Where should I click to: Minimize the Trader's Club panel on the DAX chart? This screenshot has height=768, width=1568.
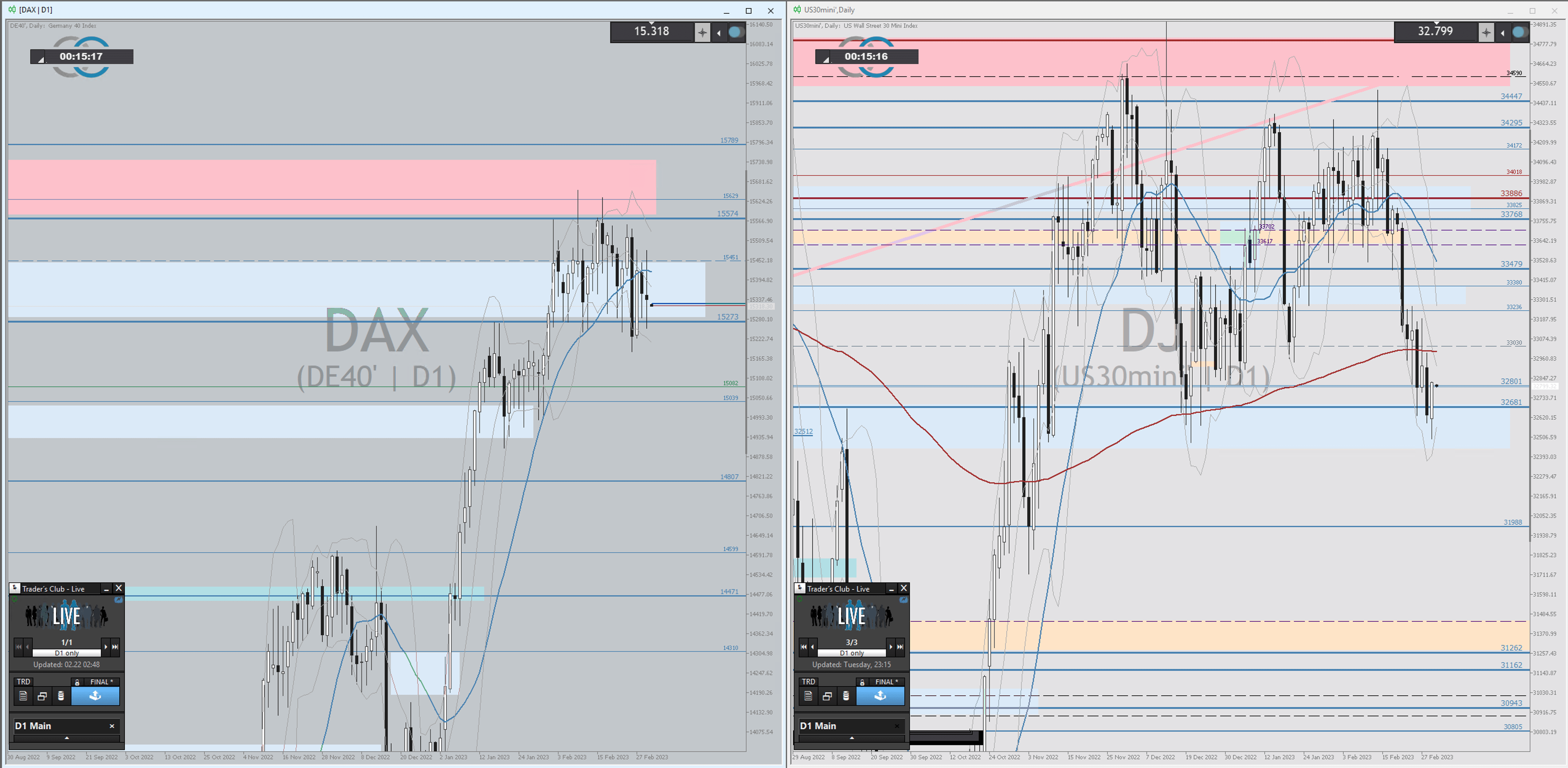[x=107, y=589]
